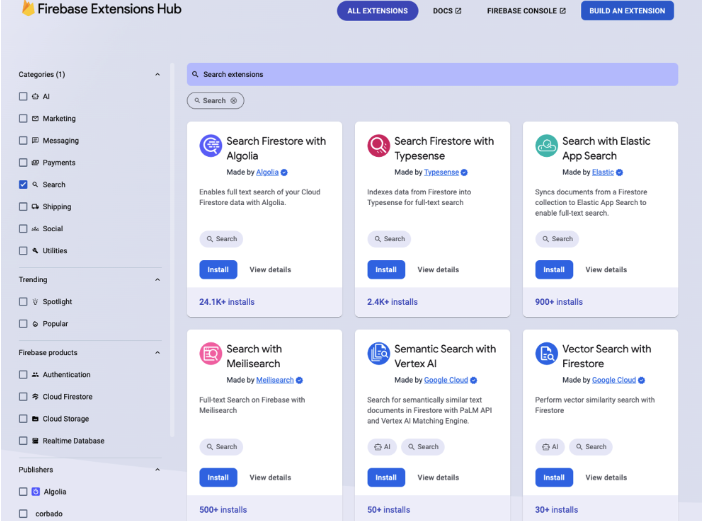Collapse the Categories section chevron
702x521 pixels.
(x=158, y=74)
